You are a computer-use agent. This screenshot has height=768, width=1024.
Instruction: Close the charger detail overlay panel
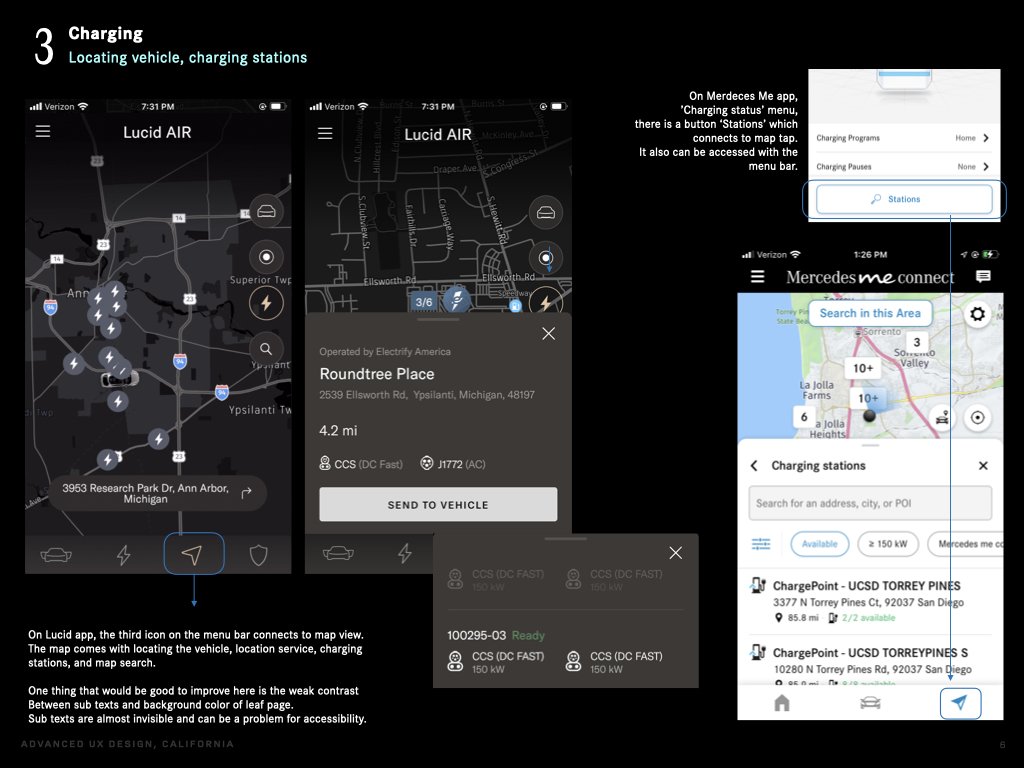[676, 553]
